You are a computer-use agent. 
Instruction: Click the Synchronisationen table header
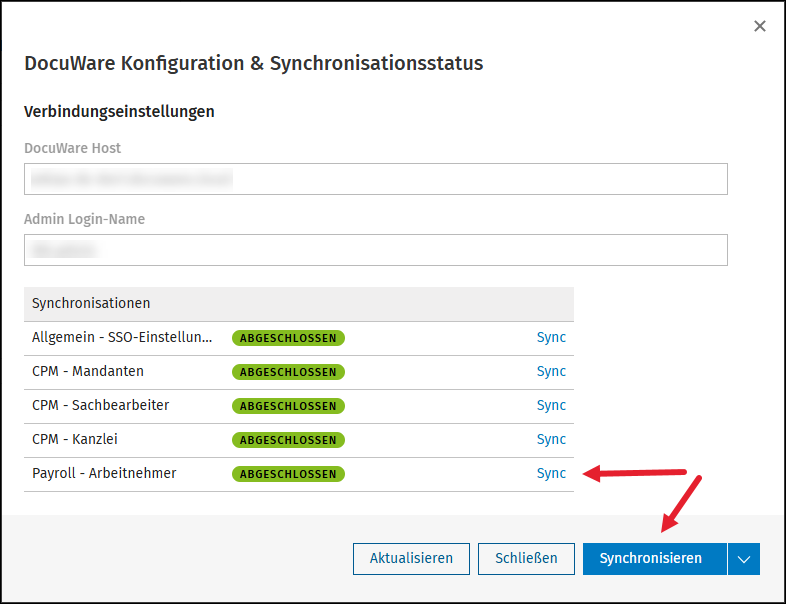click(299, 304)
